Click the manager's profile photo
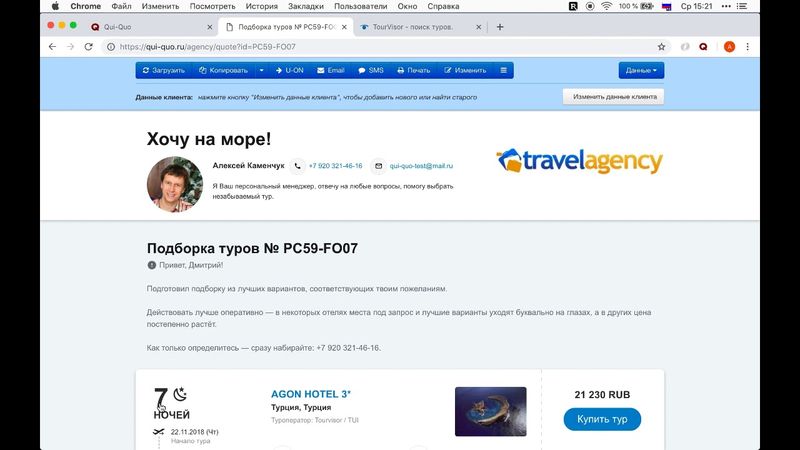The image size is (800, 450). [175, 184]
